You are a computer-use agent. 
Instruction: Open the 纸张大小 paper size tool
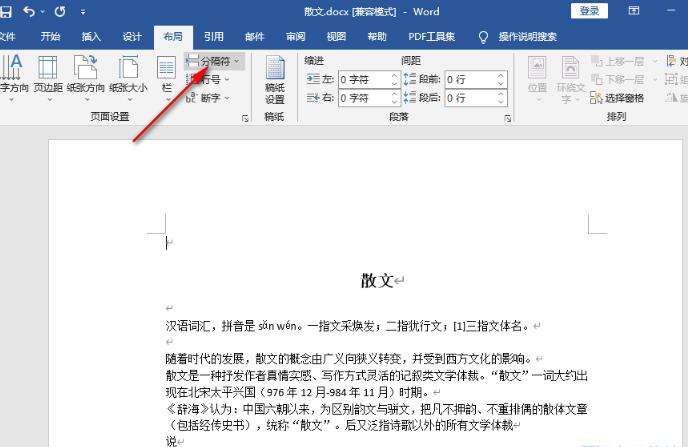[128, 78]
